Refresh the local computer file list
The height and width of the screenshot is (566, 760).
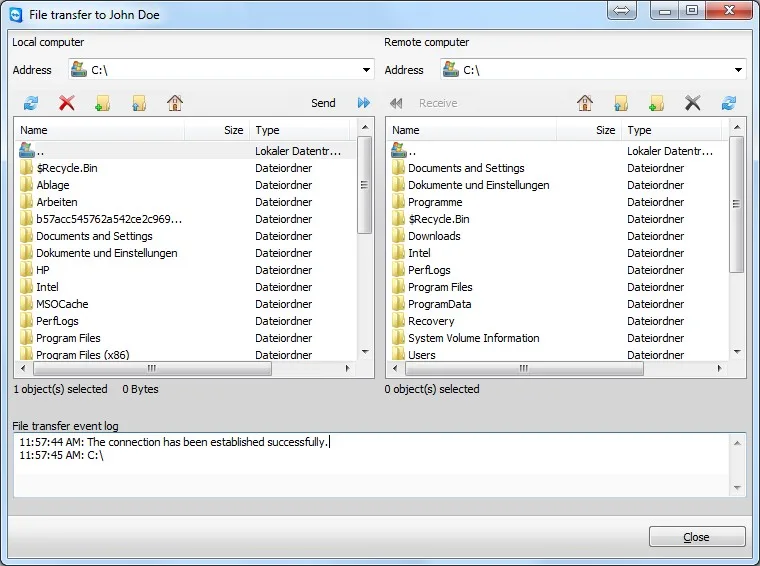[31, 103]
